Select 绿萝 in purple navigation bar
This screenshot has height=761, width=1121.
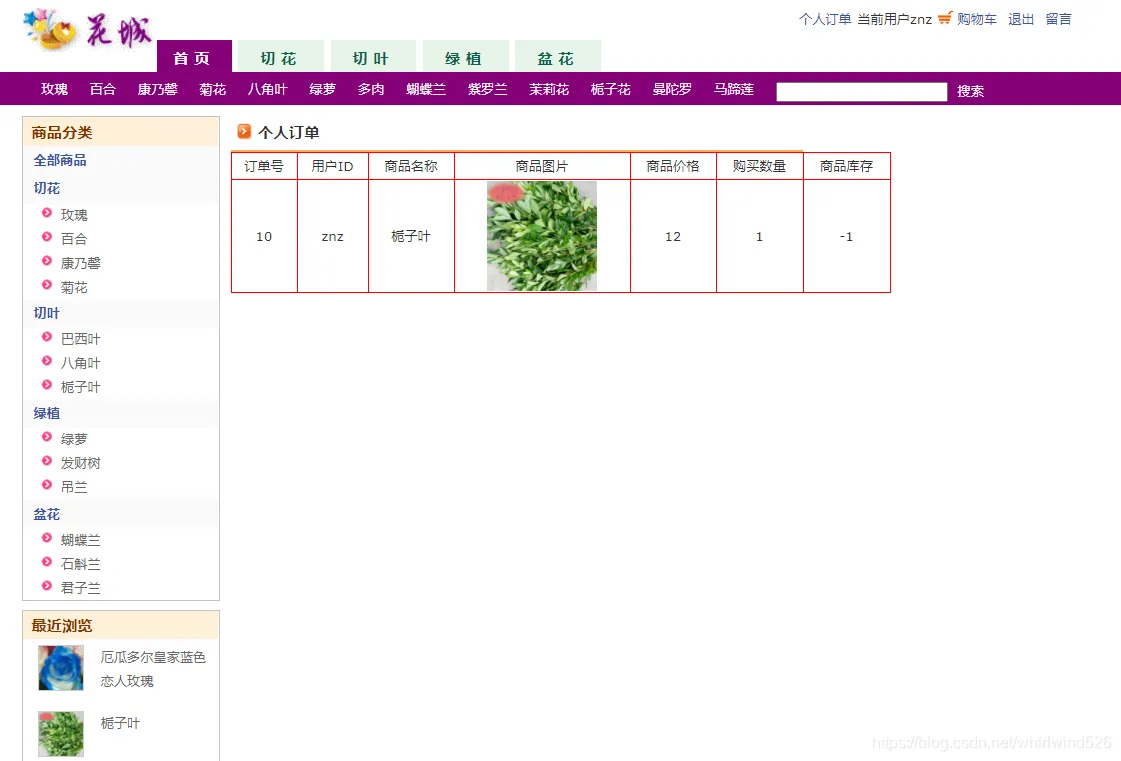click(322, 89)
